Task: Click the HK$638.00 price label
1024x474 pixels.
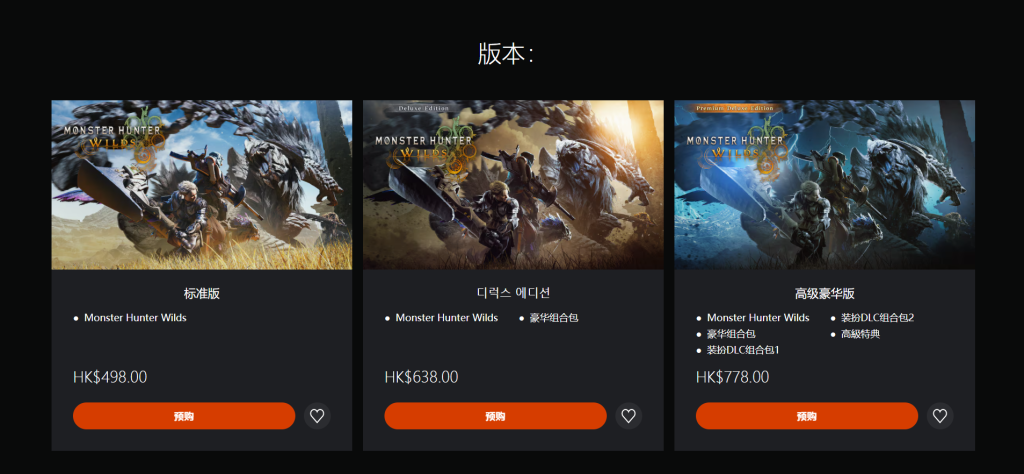Action: 421,377
